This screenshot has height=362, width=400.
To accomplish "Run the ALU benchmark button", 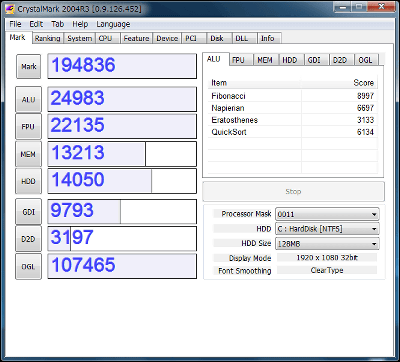I will click(x=29, y=100).
